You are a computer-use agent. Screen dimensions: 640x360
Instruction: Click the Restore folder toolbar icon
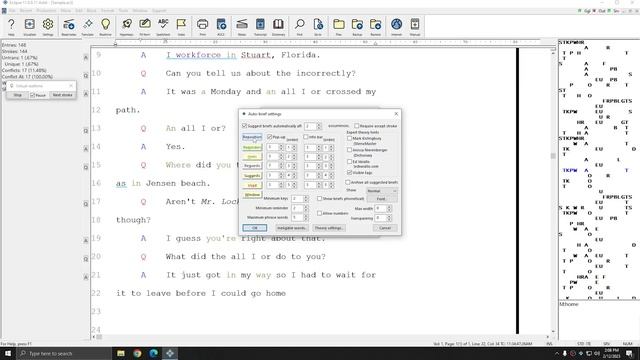point(376,27)
